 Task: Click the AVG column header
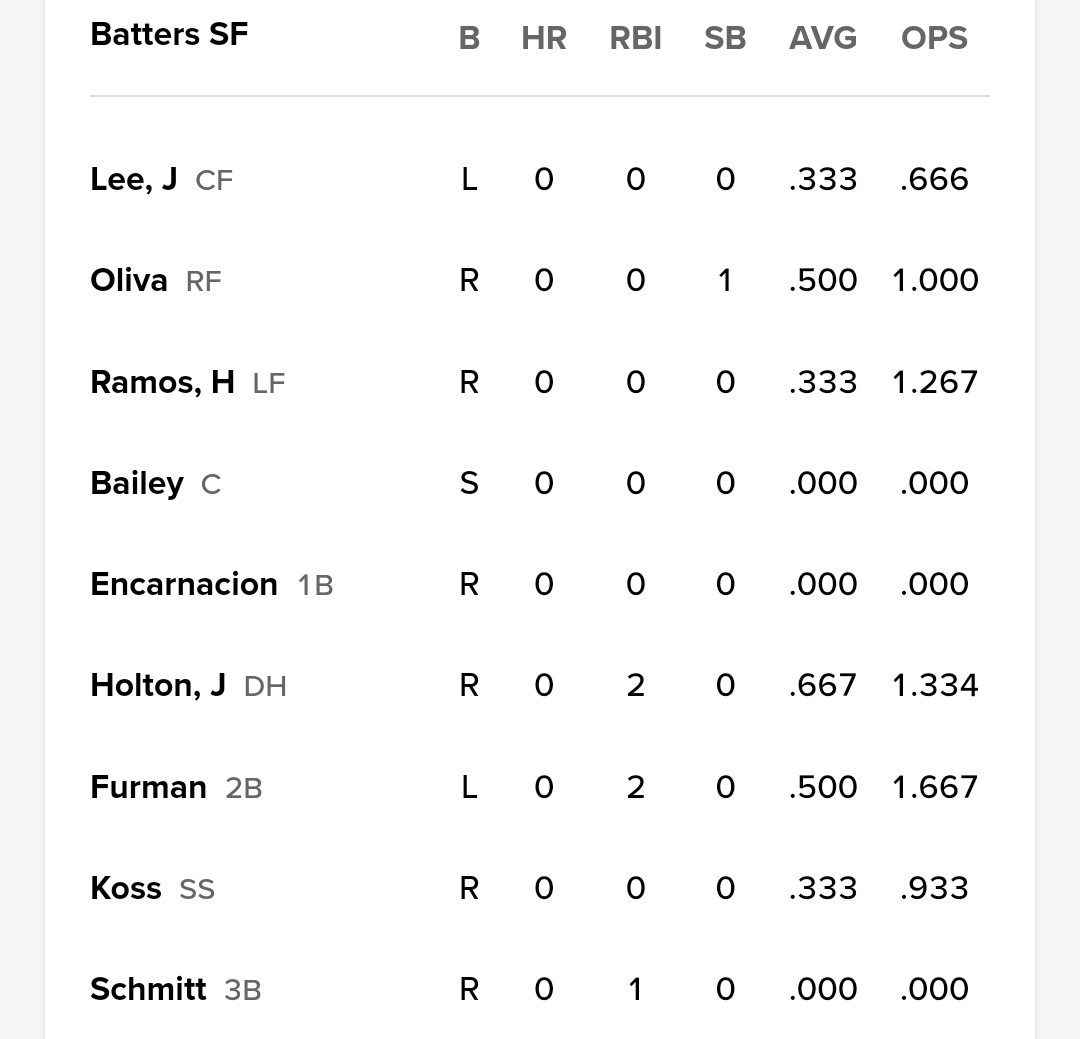[x=822, y=38]
